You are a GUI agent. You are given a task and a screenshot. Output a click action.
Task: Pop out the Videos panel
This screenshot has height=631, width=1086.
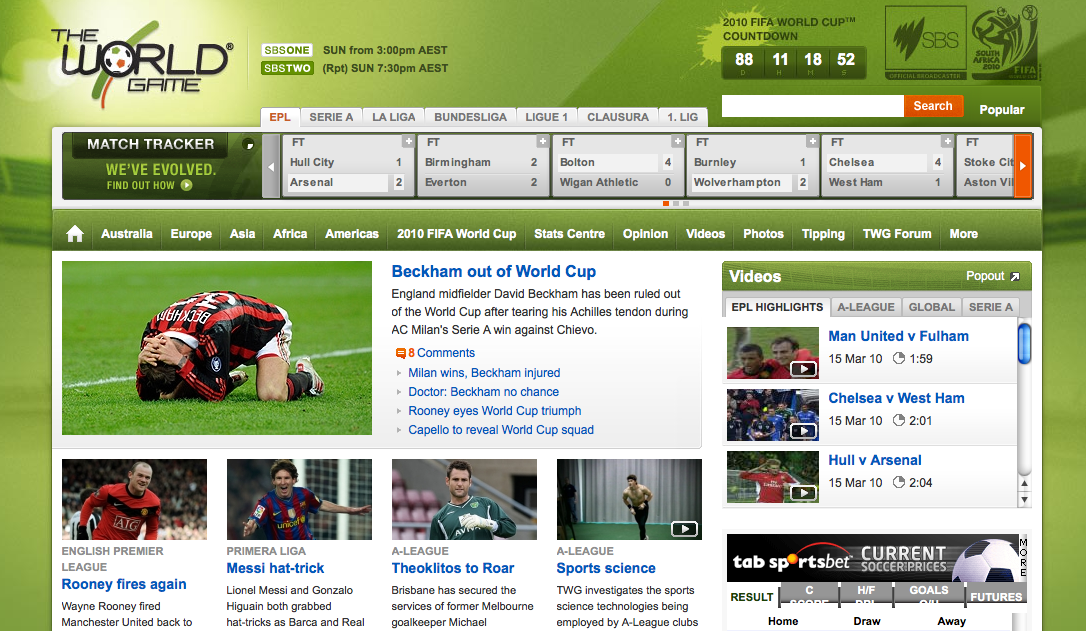click(x=992, y=276)
